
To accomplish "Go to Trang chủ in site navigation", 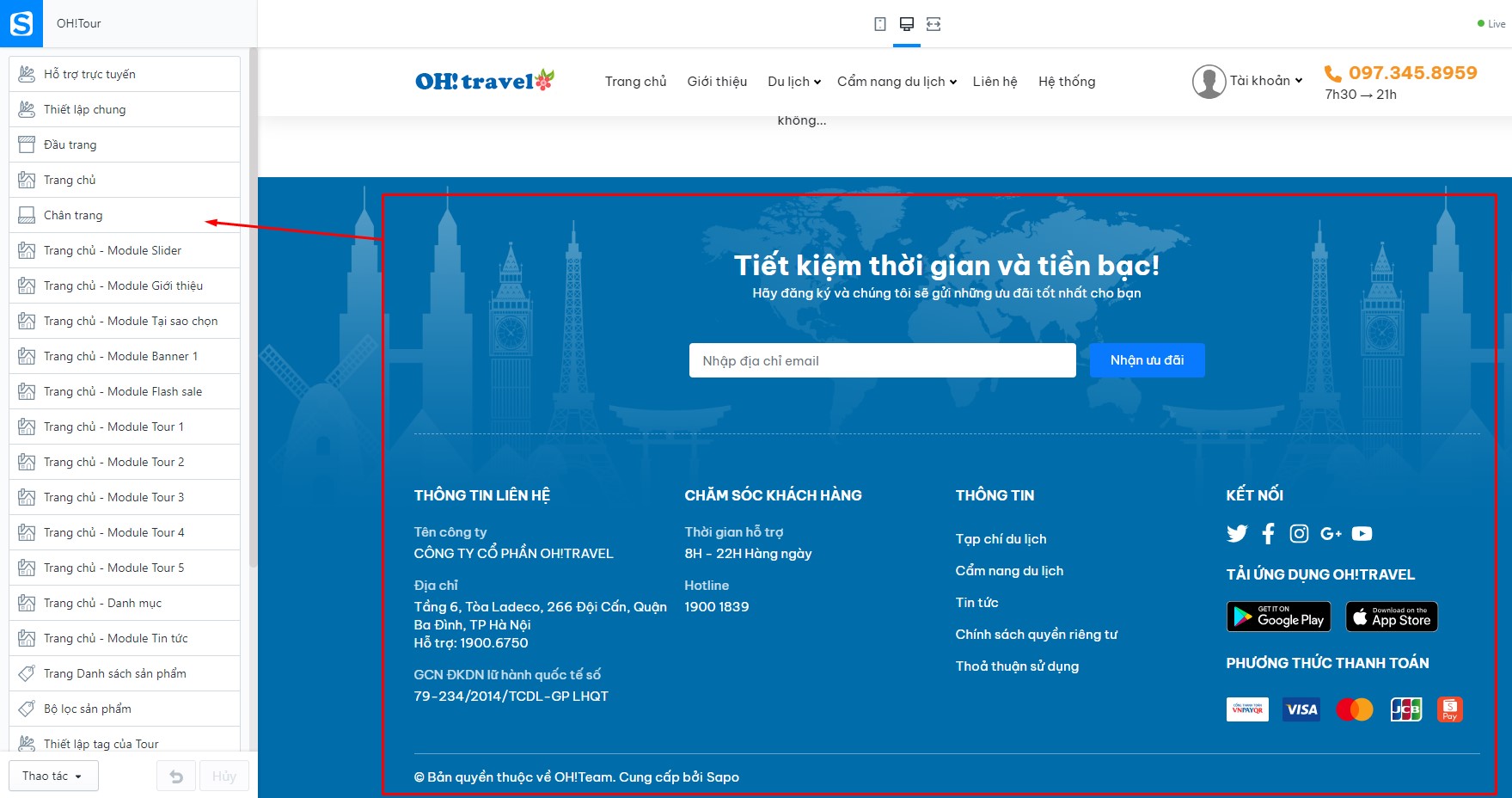I will (x=635, y=82).
